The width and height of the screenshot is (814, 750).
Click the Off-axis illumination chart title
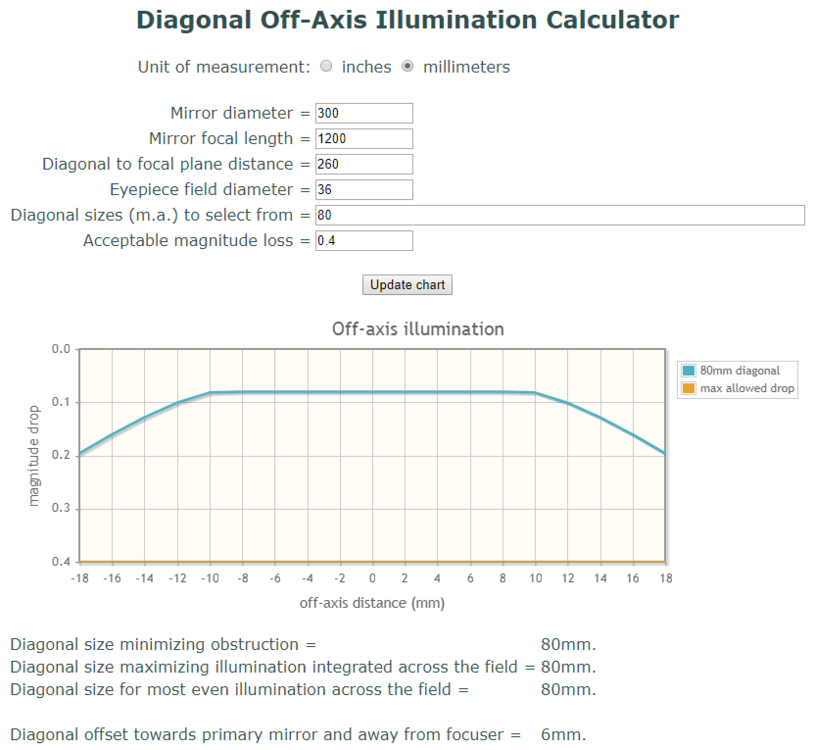(417, 329)
